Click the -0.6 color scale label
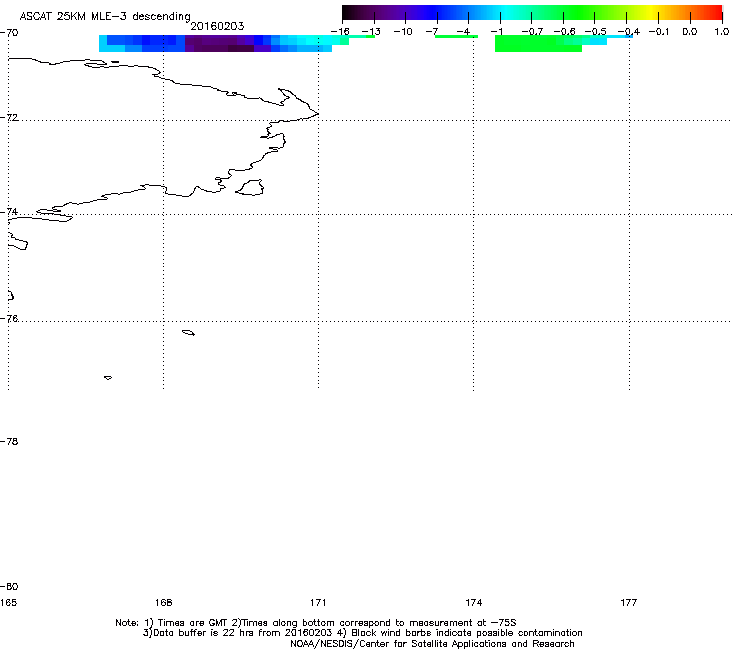 [564, 32]
